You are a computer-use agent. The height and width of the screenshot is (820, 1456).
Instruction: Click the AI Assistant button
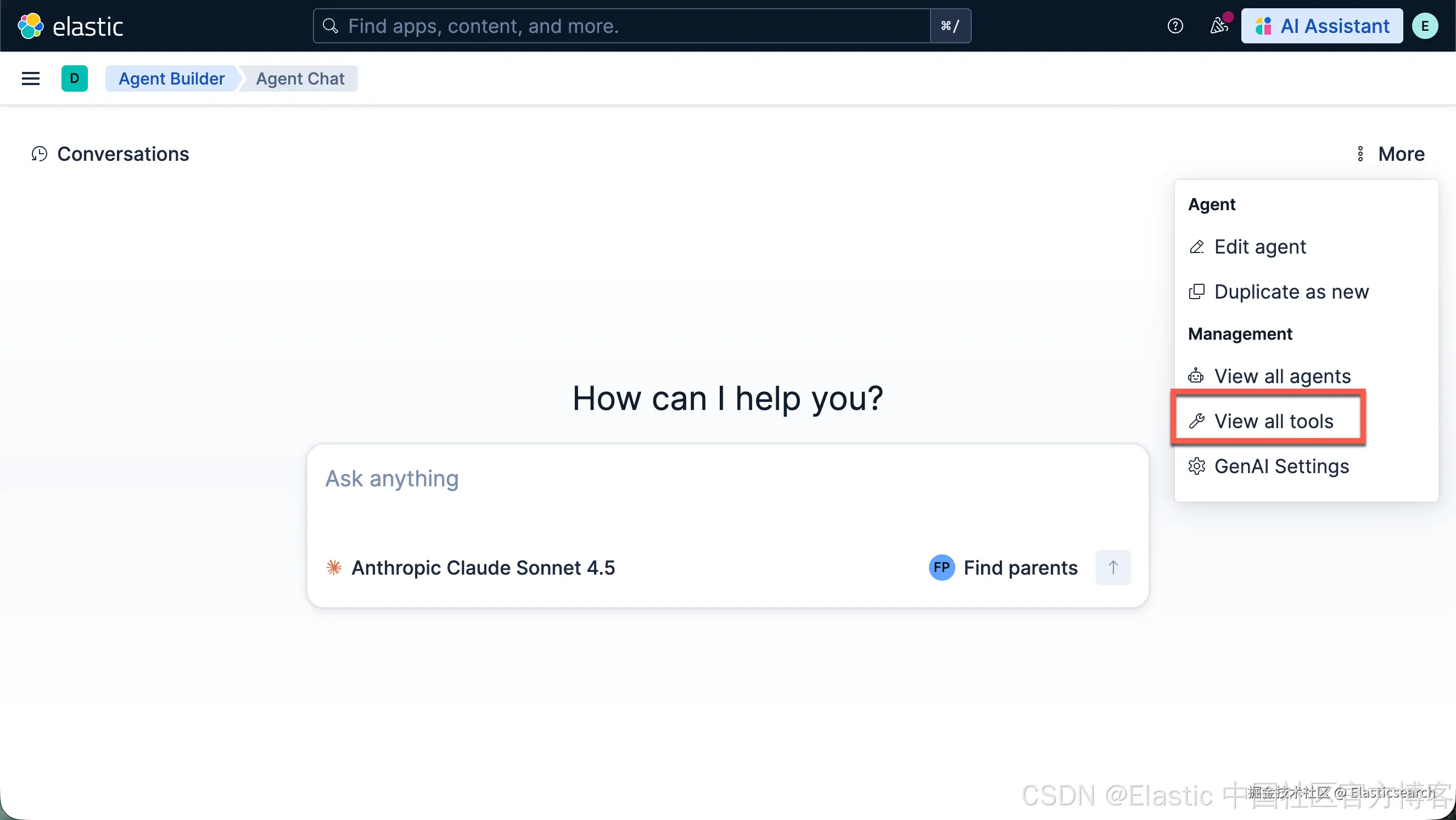coord(1321,26)
